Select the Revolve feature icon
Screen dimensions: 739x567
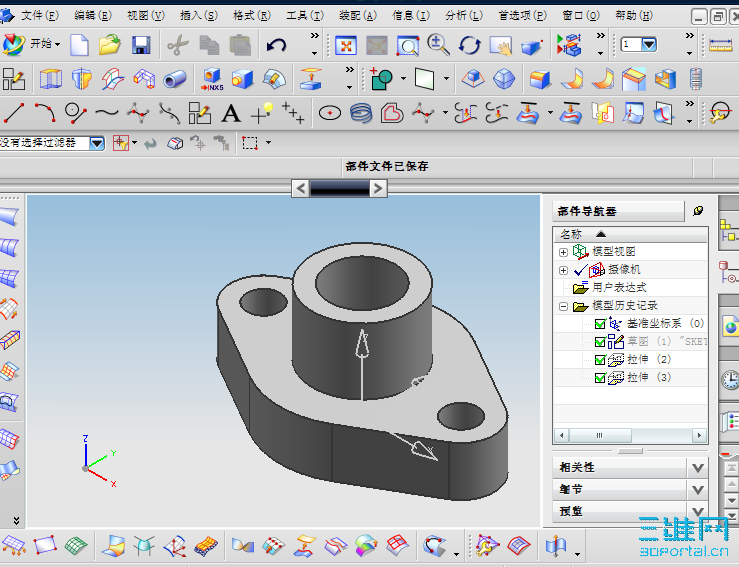[x=82, y=79]
